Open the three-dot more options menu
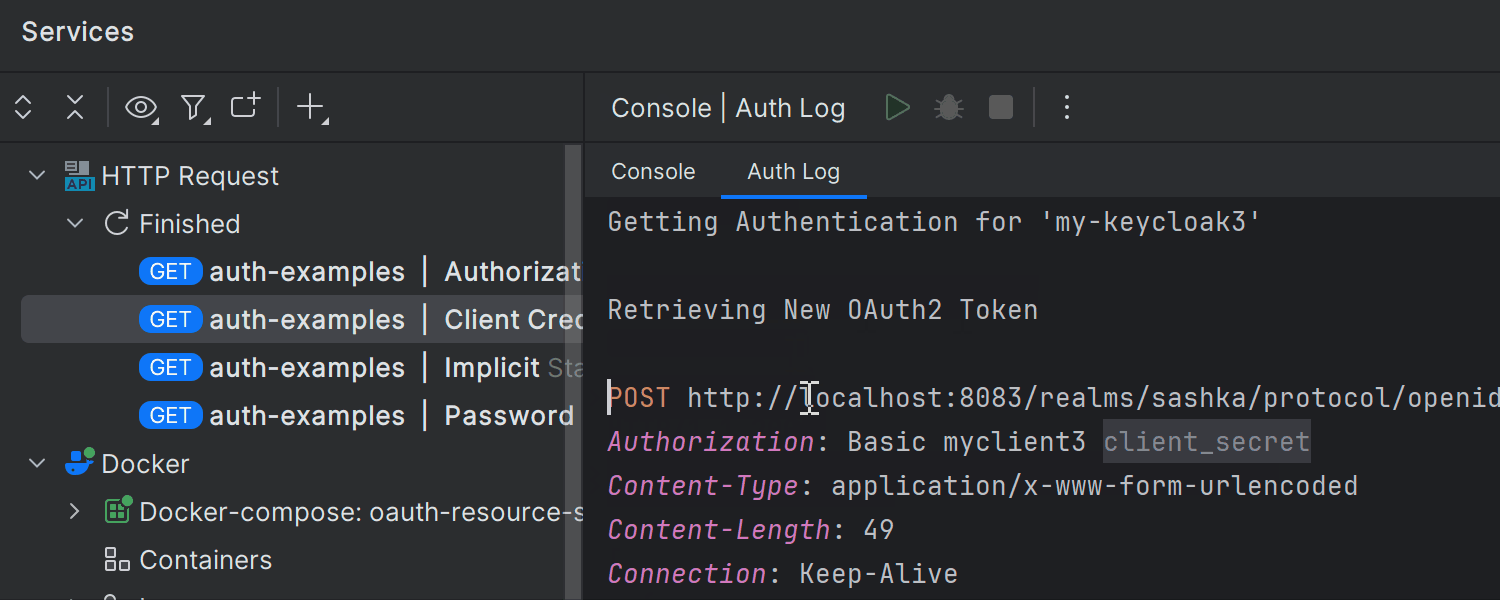 (1066, 107)
